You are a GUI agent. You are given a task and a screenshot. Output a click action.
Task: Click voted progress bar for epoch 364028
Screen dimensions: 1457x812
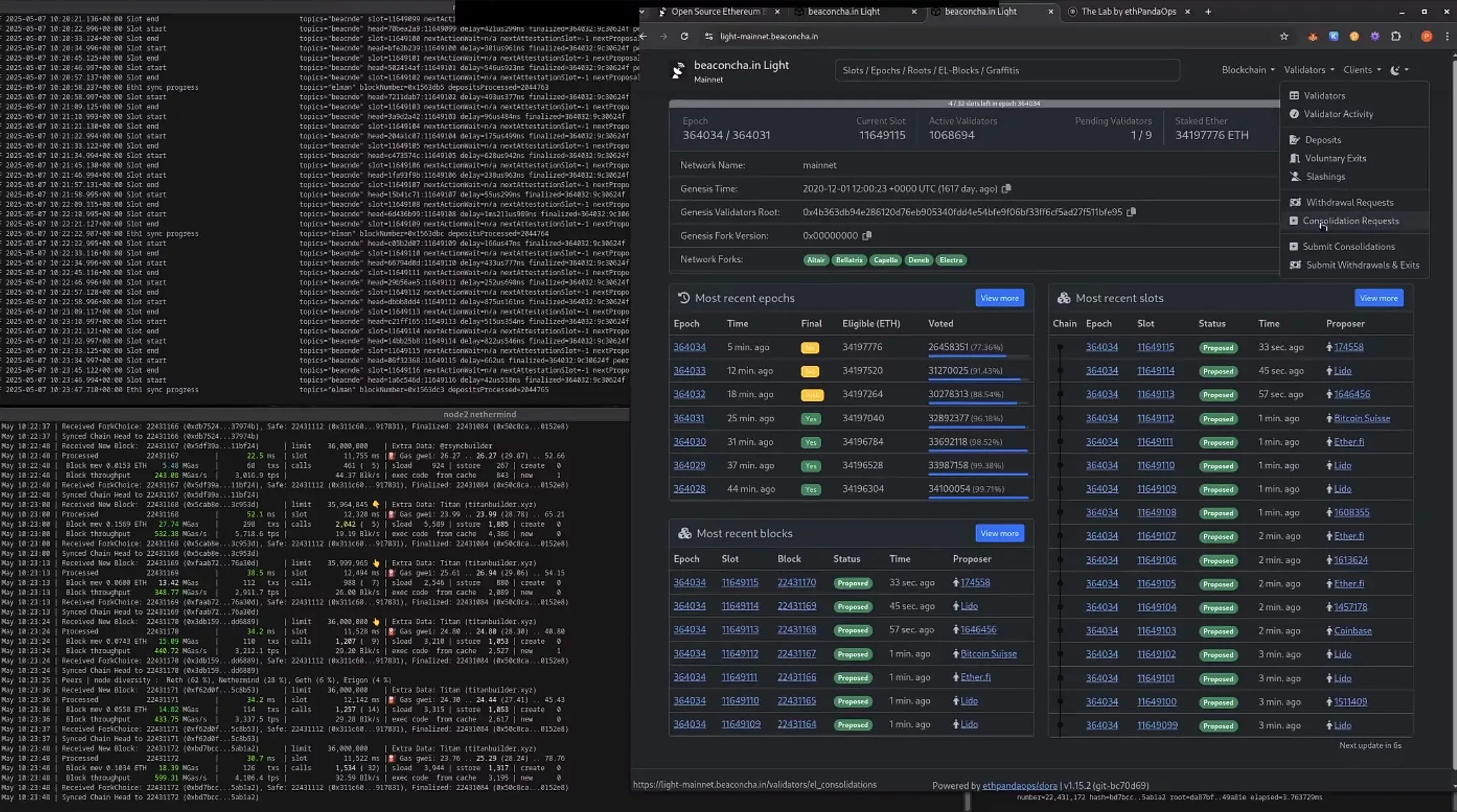pos(978,498)
